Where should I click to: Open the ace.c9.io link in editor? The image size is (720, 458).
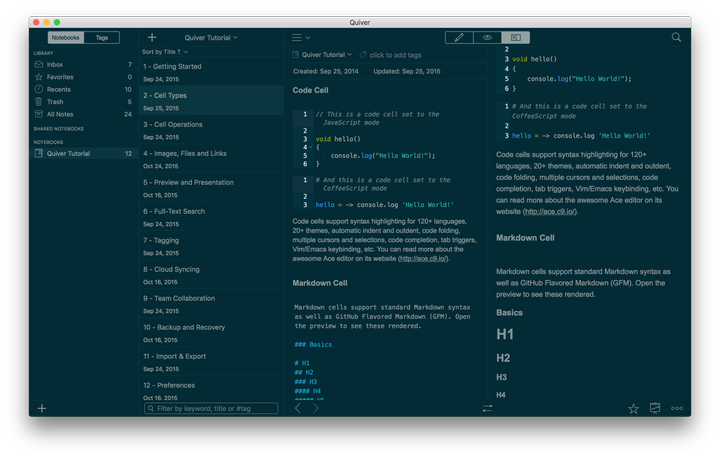[x=422, y=258]
